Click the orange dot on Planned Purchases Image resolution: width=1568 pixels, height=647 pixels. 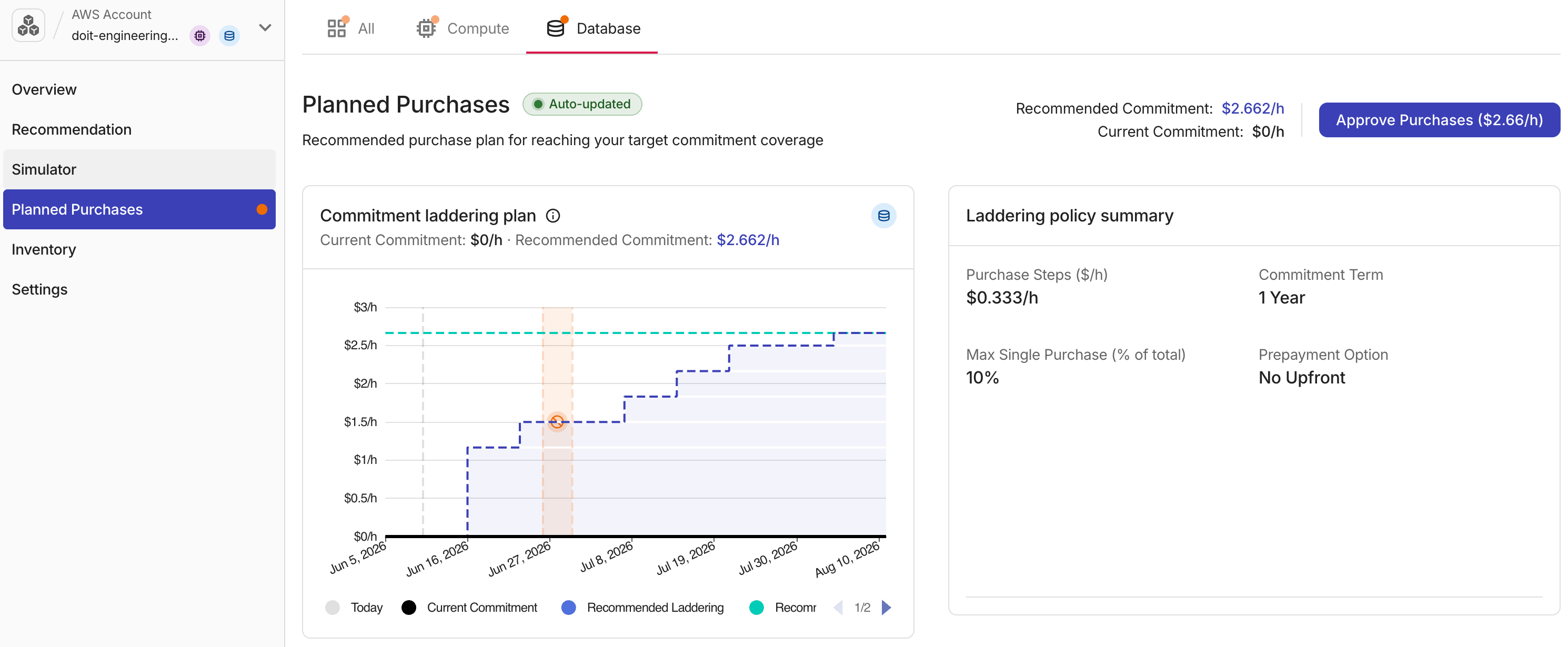click(x=262, y=209)
